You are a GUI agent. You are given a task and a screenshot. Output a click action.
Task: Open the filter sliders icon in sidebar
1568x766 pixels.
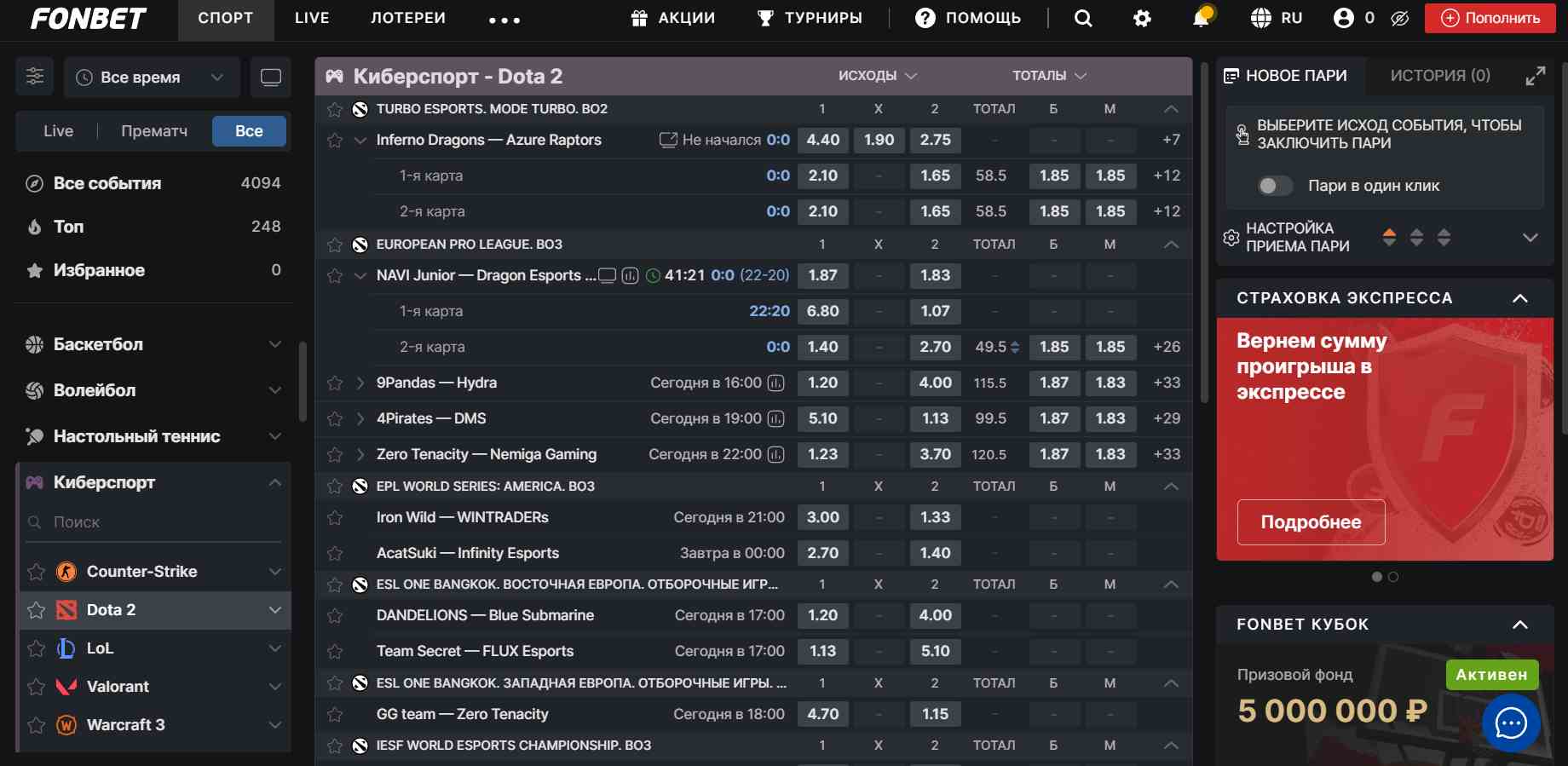tap(35, 77)
